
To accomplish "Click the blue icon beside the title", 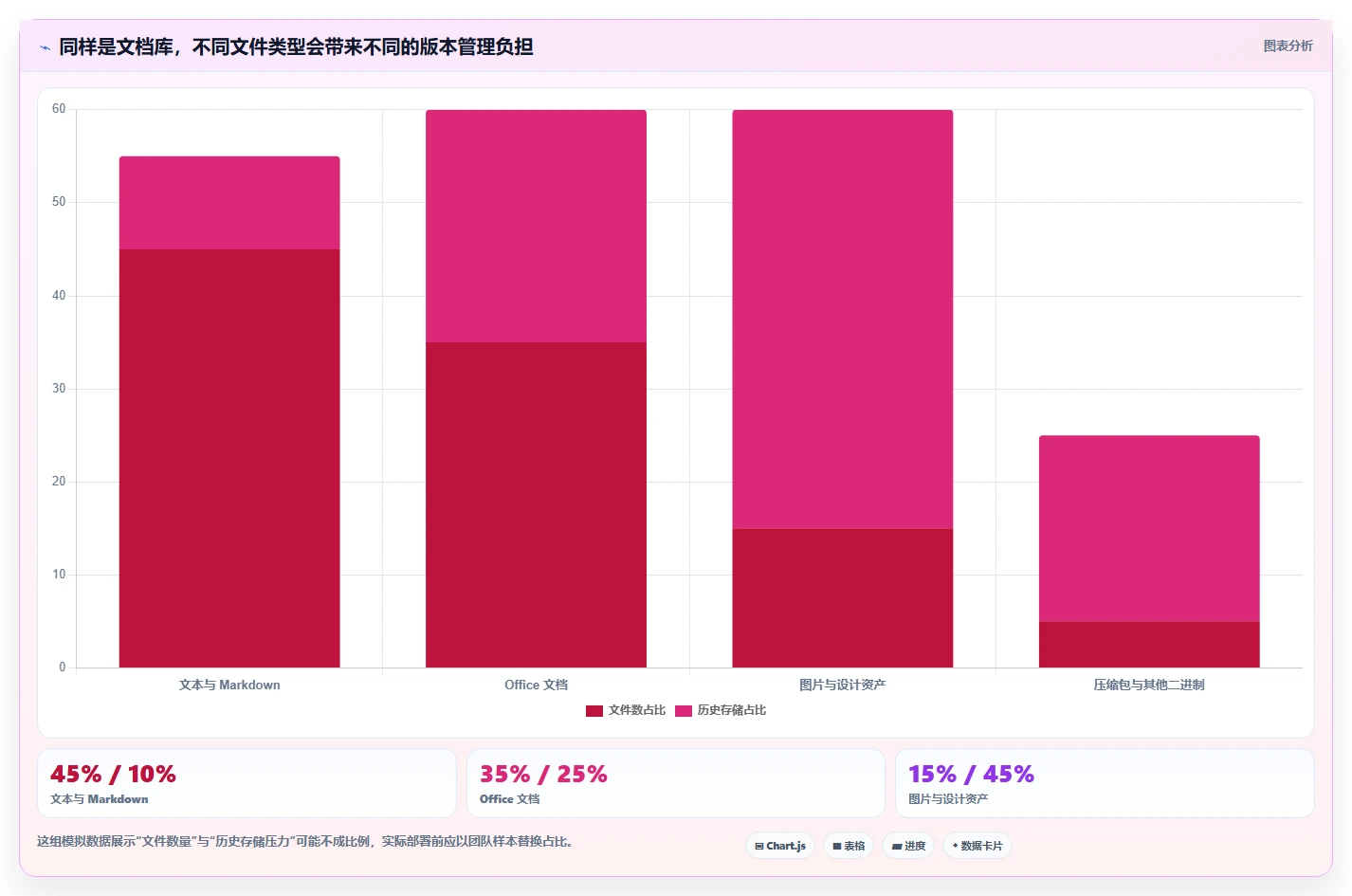I will pos(45,47).
